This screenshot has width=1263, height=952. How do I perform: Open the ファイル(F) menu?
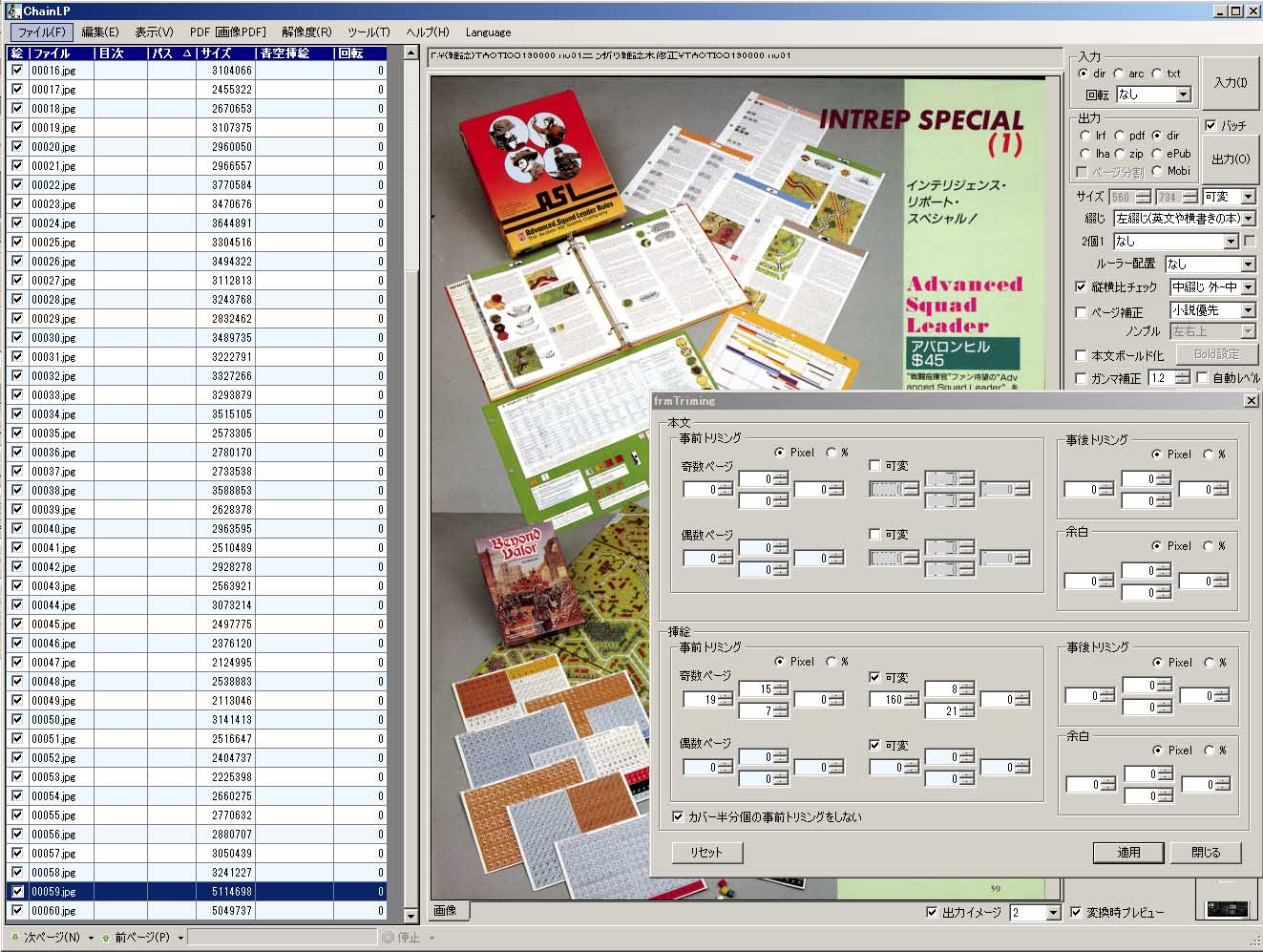(41, 32)
